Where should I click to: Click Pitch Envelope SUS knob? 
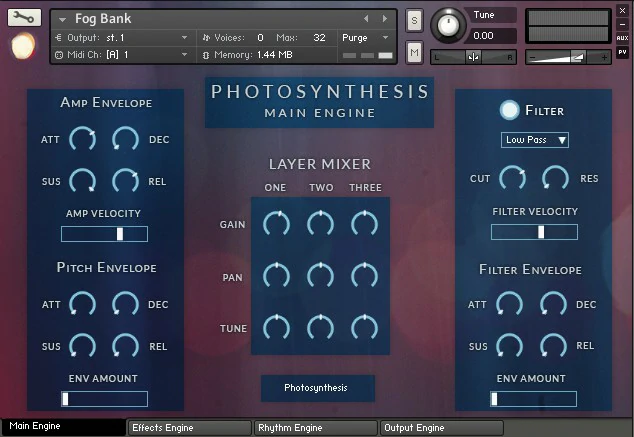(82, 346)
